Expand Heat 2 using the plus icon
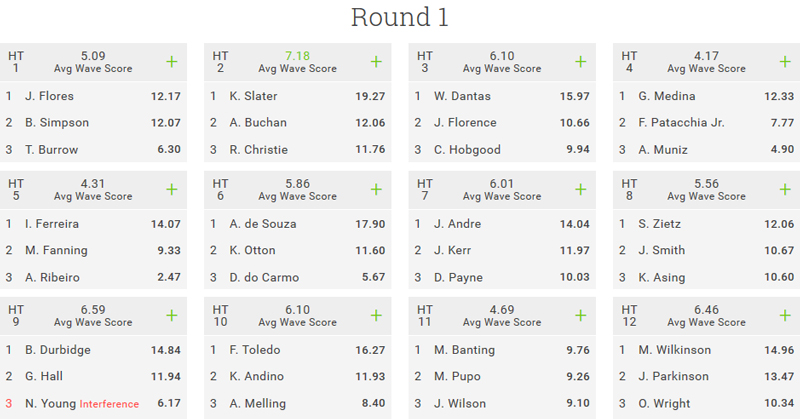Image resolution: width=800 pixels, height=419 pixels. tap(376, 62)
